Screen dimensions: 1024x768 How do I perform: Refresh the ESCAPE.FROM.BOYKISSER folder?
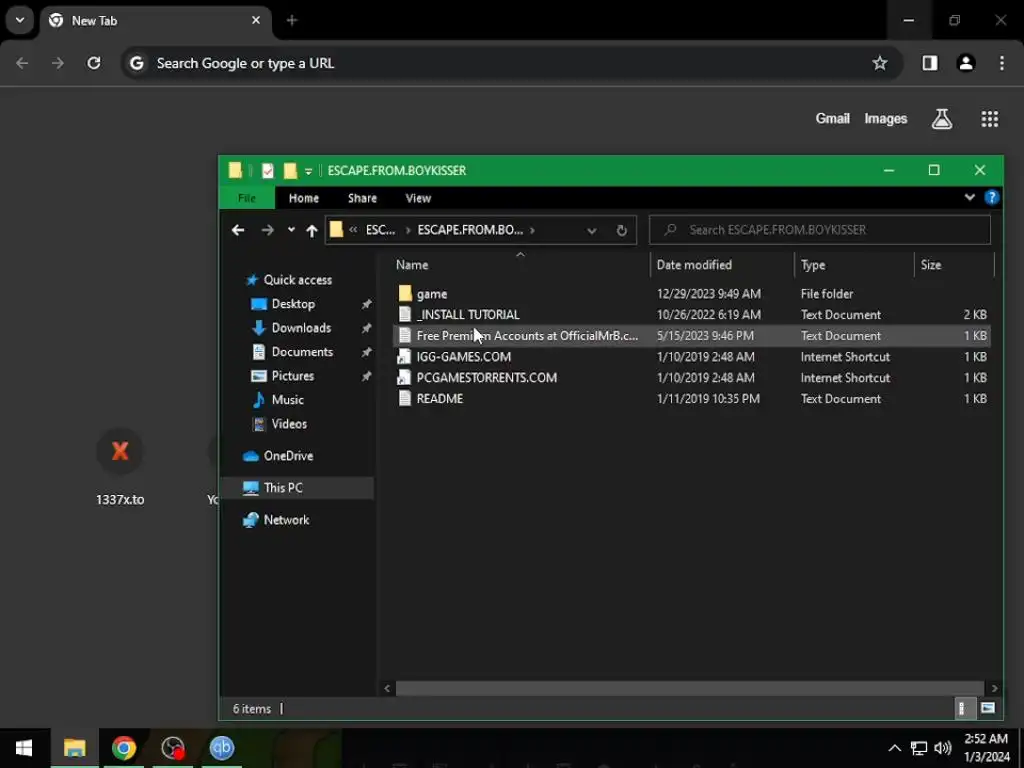(622, 230)
